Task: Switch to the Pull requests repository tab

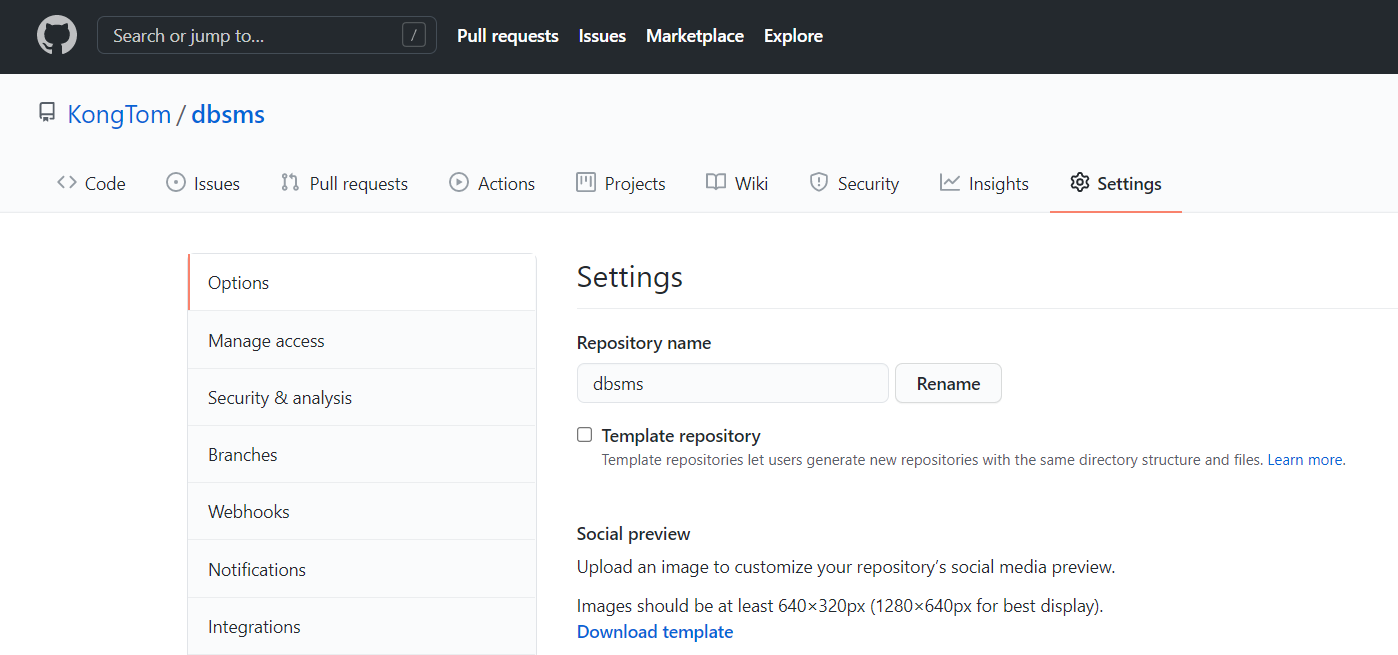Action: tap(344, 183)
